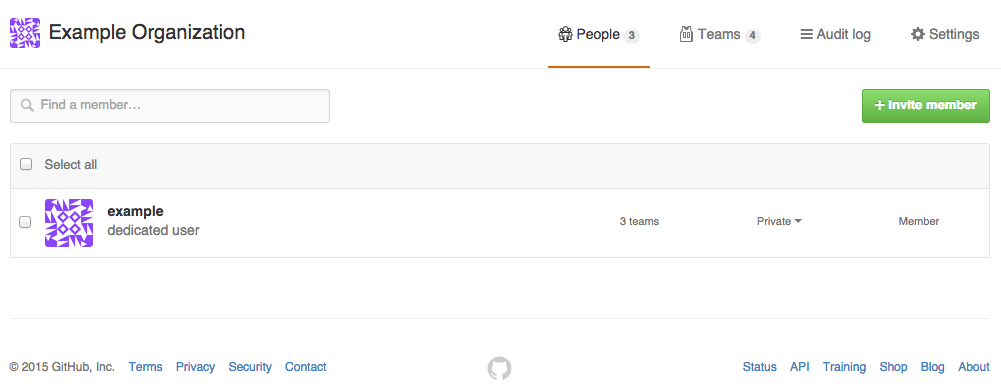Click the Audit log list icon
The height and width of the screenshot is (386, 1001).
tap(806, 34)
